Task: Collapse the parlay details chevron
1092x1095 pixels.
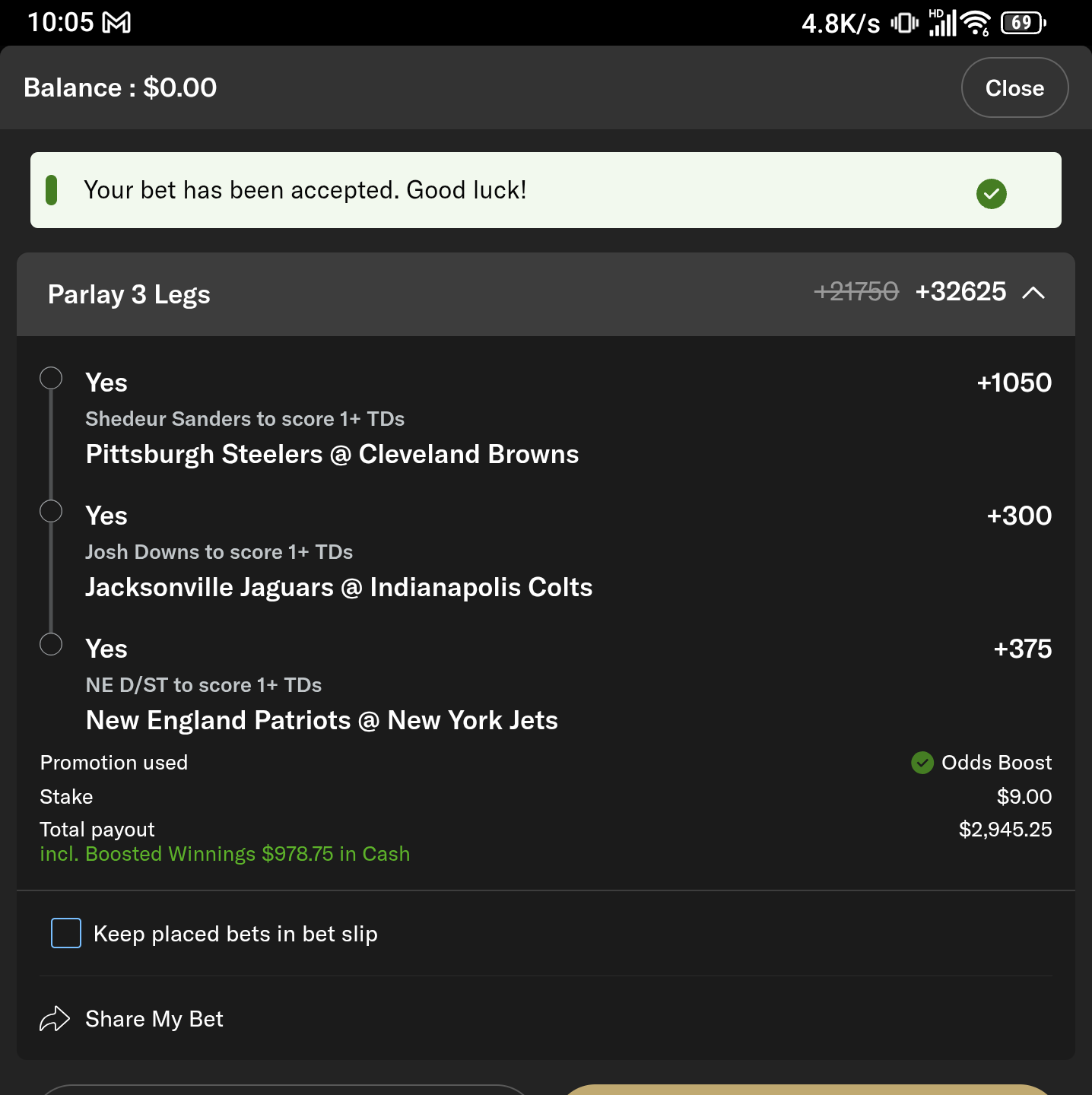Action: [x=1033, y=293]
